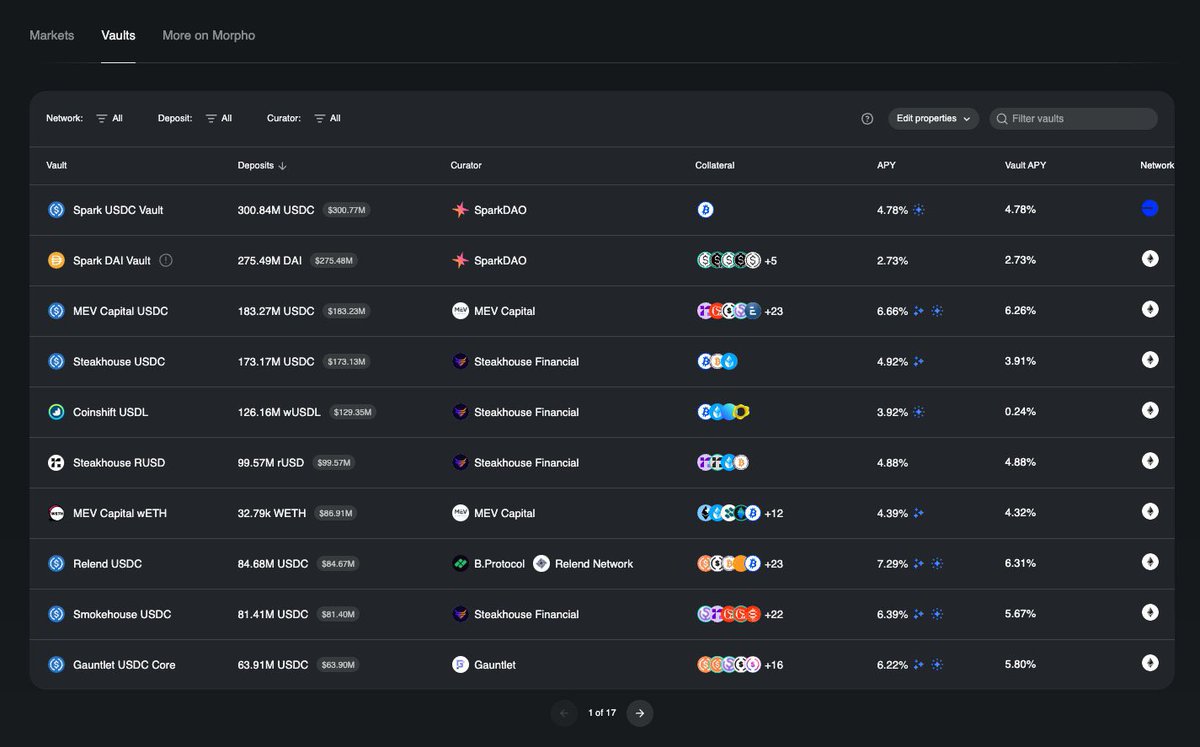Click the Curator column header
This screenshot has height=747, width=1200.
(x=466, y=165)
